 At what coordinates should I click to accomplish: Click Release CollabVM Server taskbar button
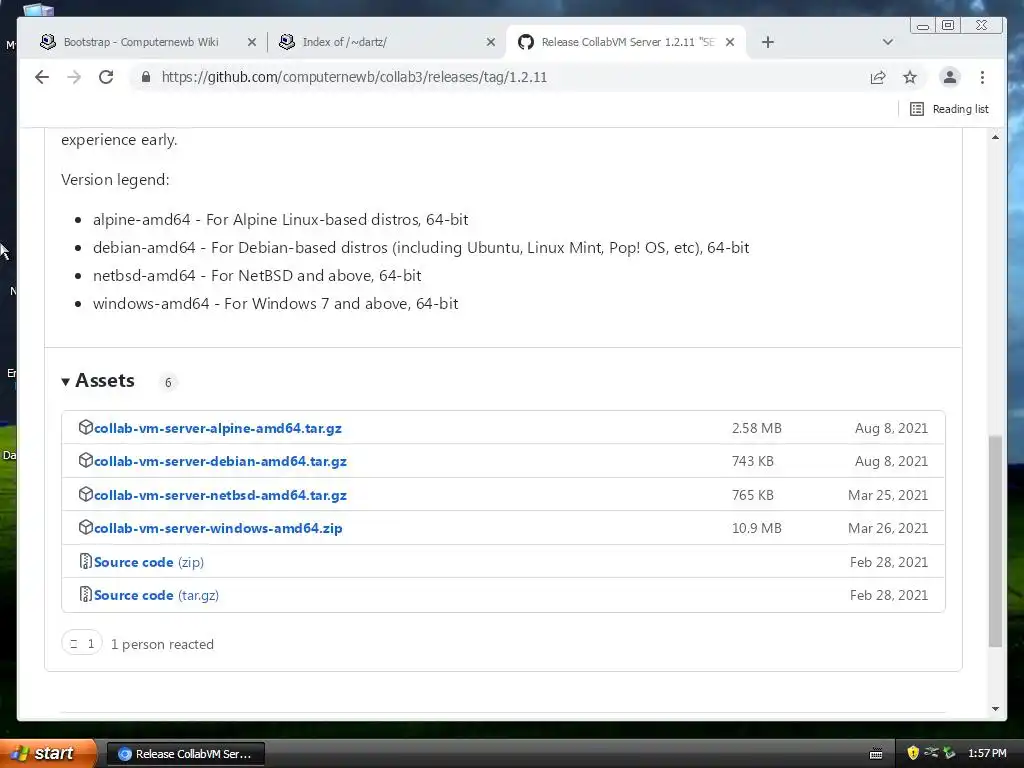pos(185,754)
